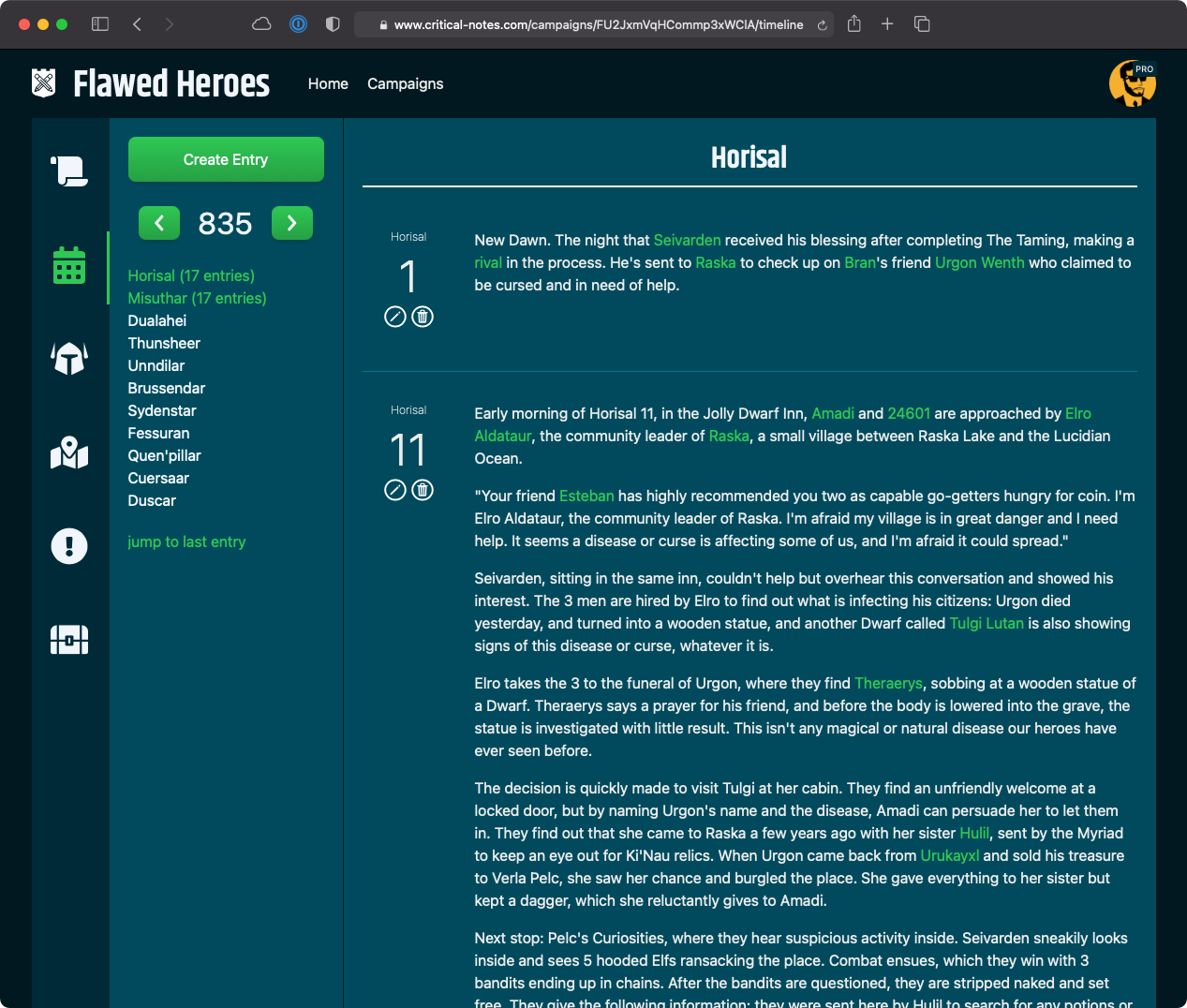
Task: Follow the jump to last entry link
Action: [186, 541]
